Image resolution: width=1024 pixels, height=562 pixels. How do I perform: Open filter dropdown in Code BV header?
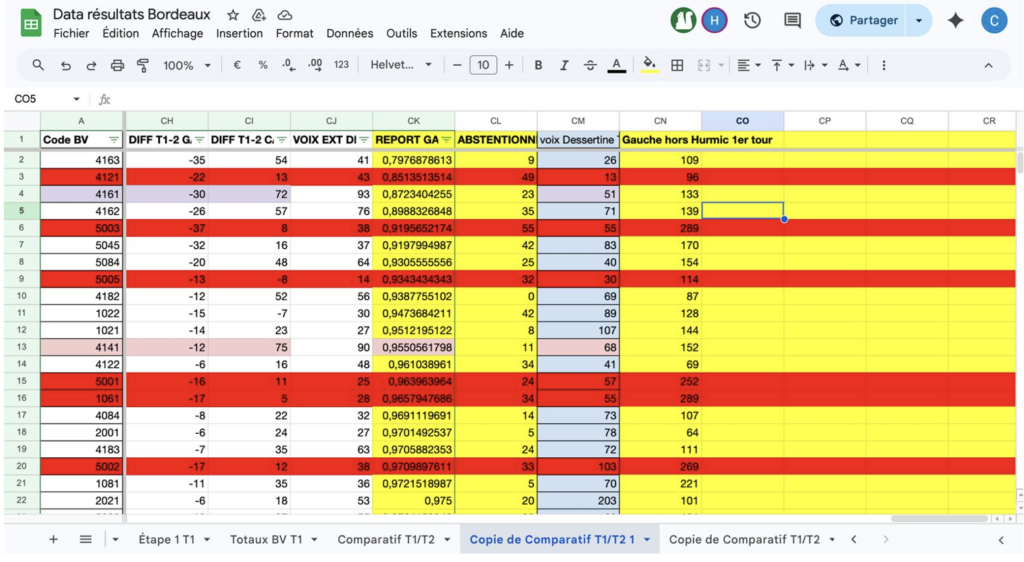113,140
